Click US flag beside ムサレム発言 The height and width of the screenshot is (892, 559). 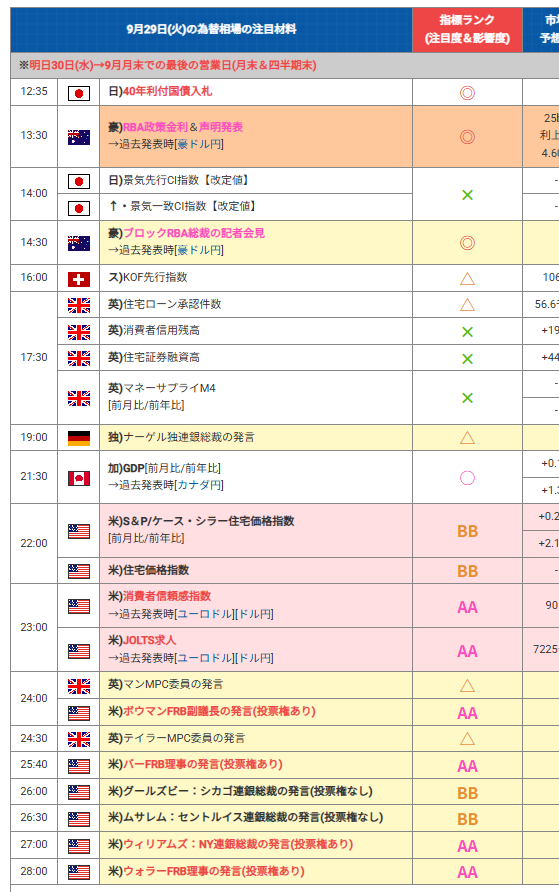click(78, 819)
